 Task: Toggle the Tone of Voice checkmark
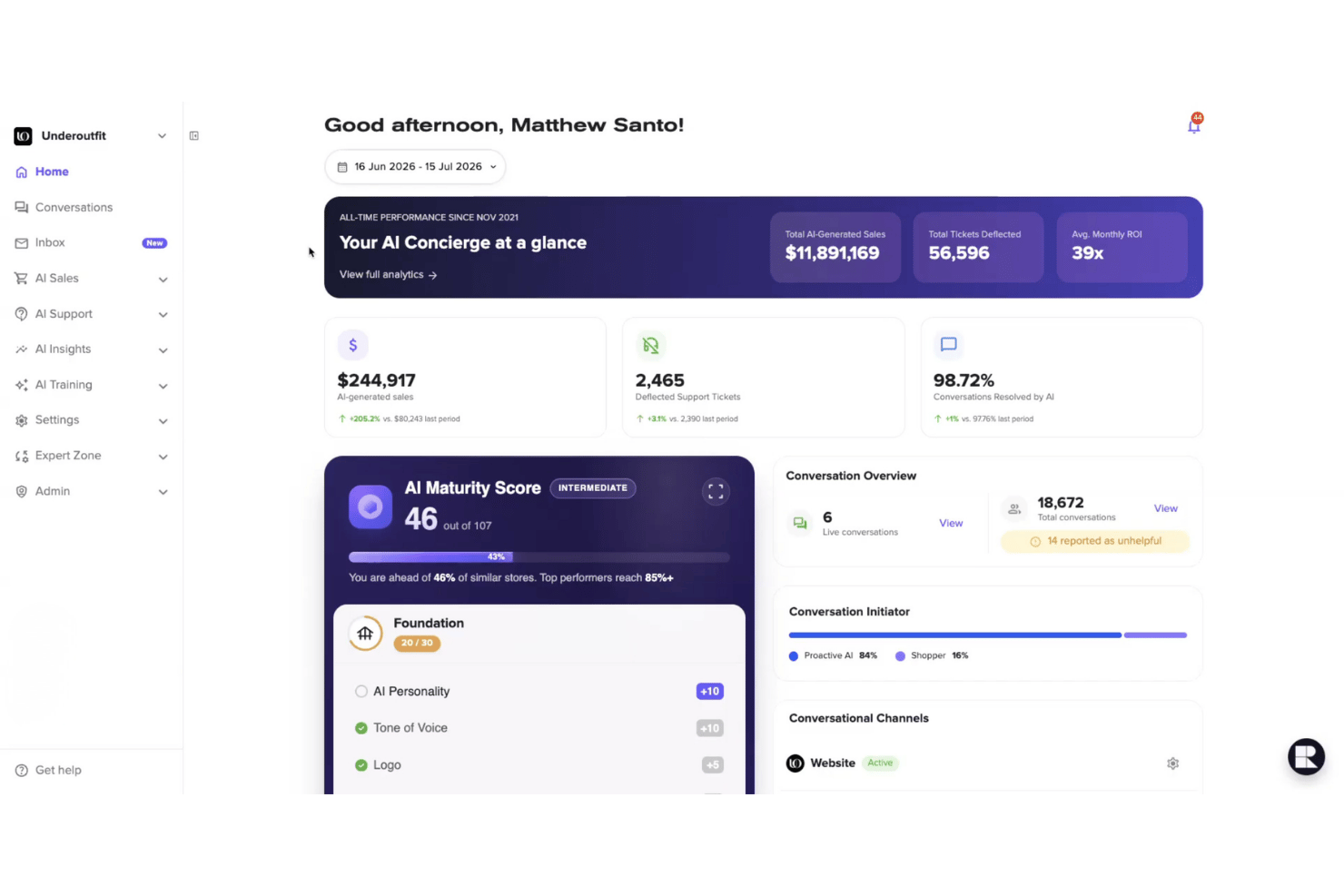361,728
